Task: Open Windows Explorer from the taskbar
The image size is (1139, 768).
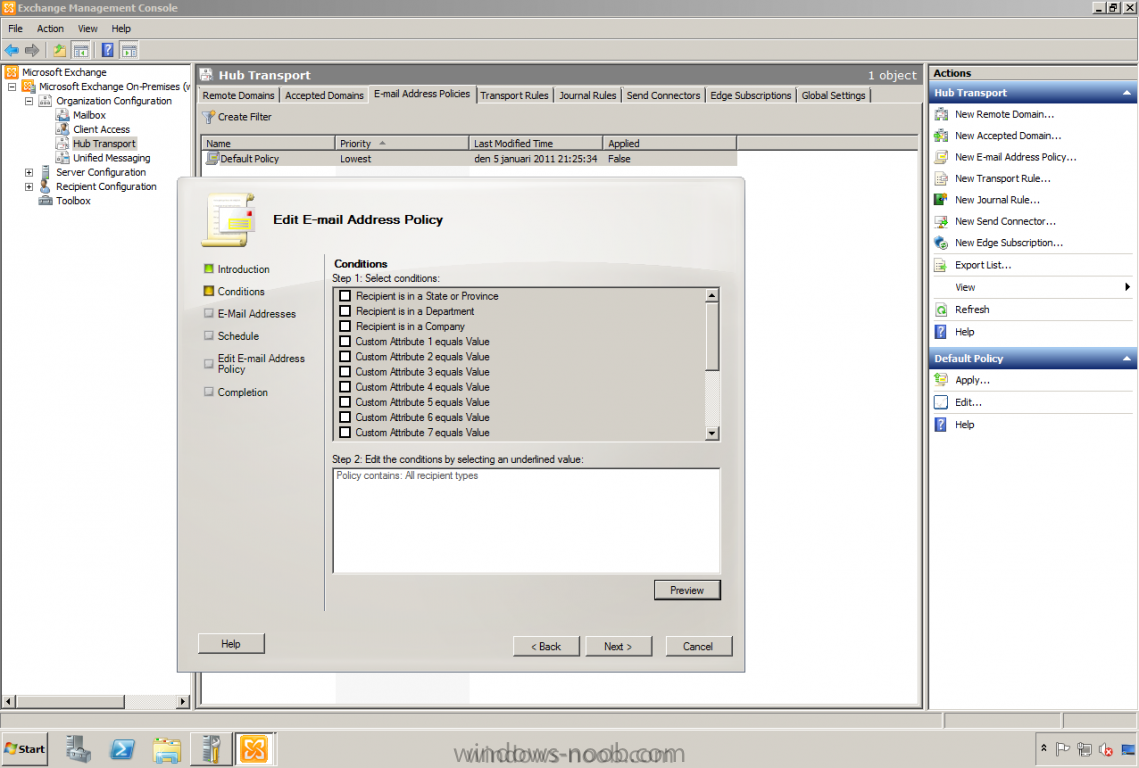Action: click(166, 749)
